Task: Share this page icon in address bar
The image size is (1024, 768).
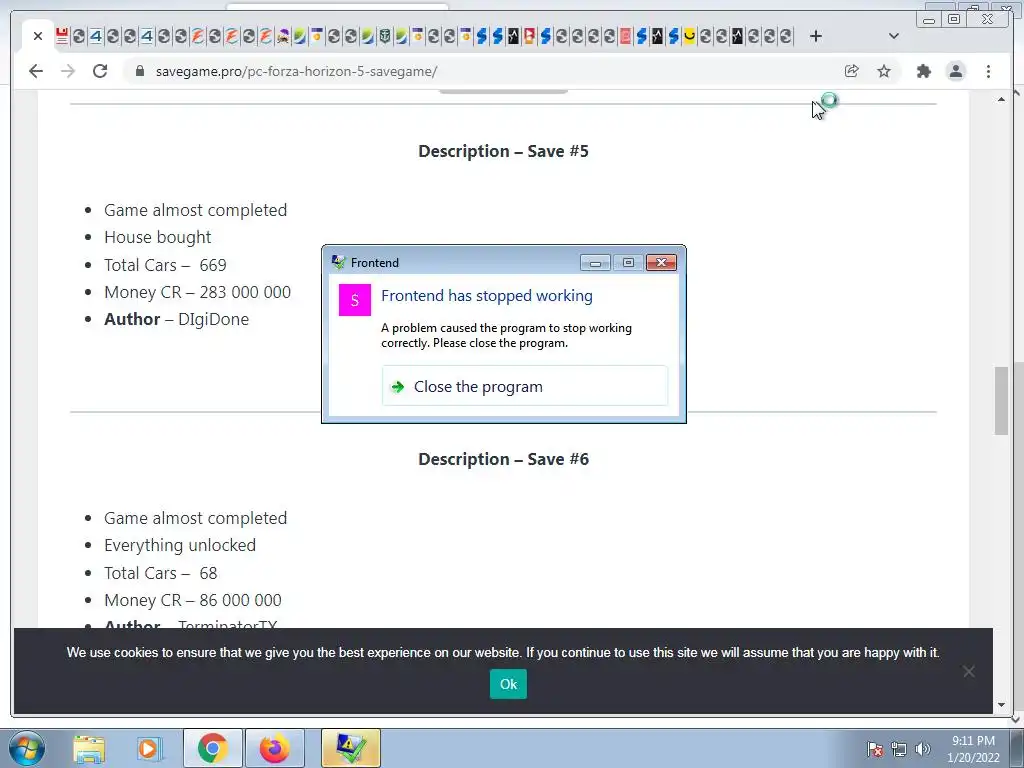Action: 852,71
